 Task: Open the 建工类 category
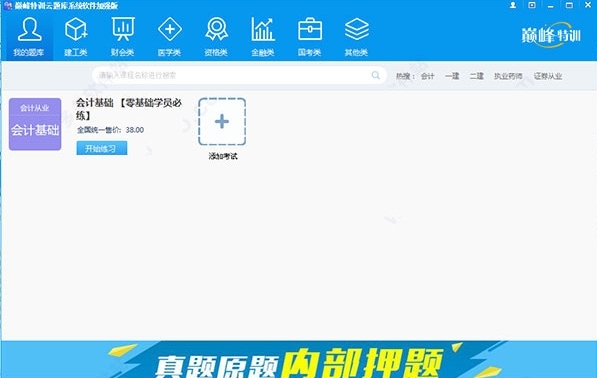tap(76, 37)
